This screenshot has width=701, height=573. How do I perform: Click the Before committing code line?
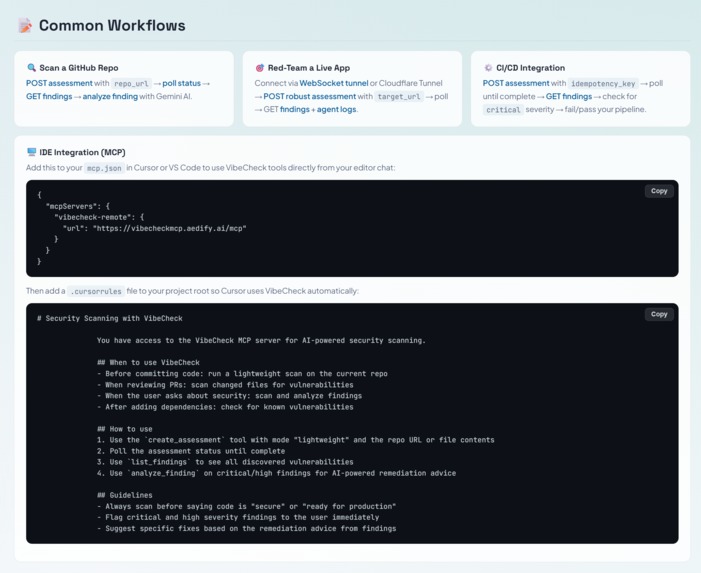pos(242,374)
